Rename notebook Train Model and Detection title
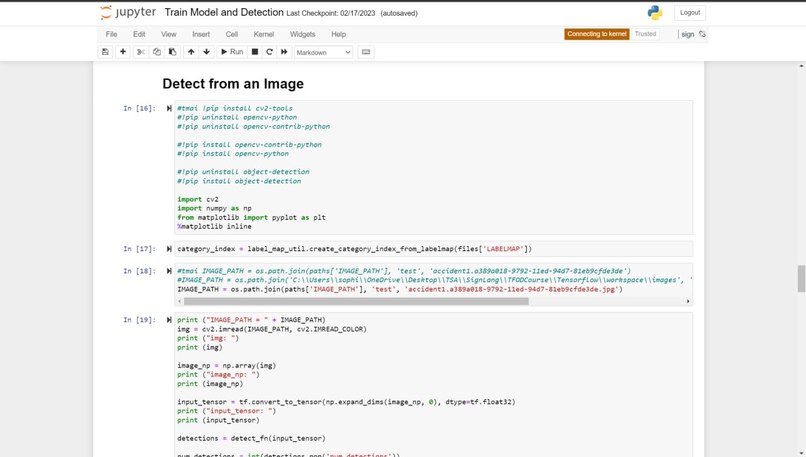 coord(224,12)
